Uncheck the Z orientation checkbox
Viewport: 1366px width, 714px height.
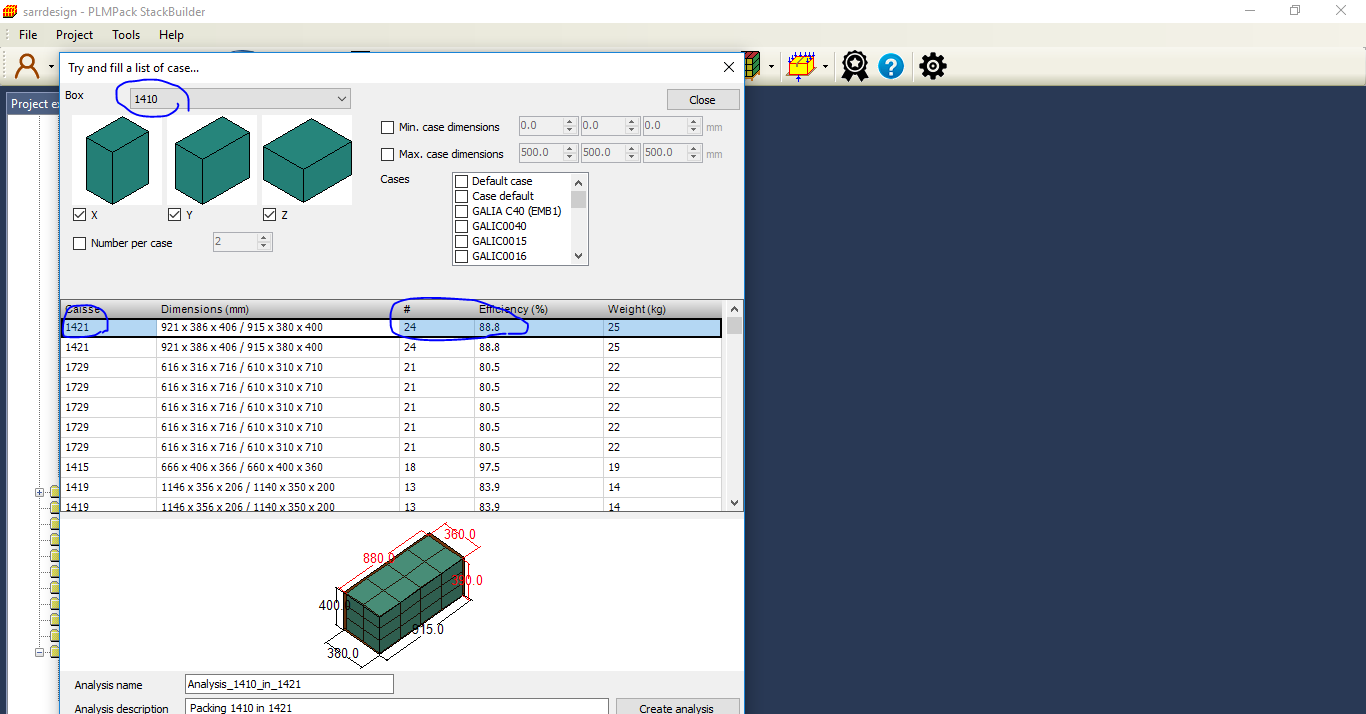click(270, 215)
